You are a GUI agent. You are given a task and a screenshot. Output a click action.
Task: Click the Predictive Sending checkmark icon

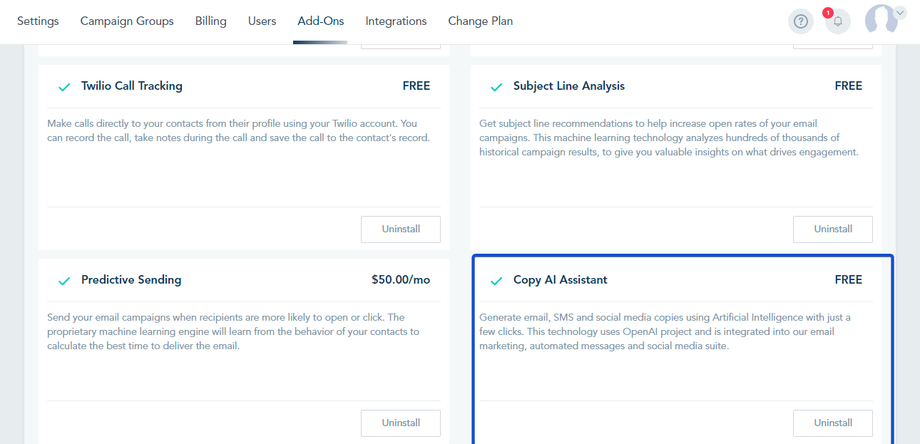point(65,281)
